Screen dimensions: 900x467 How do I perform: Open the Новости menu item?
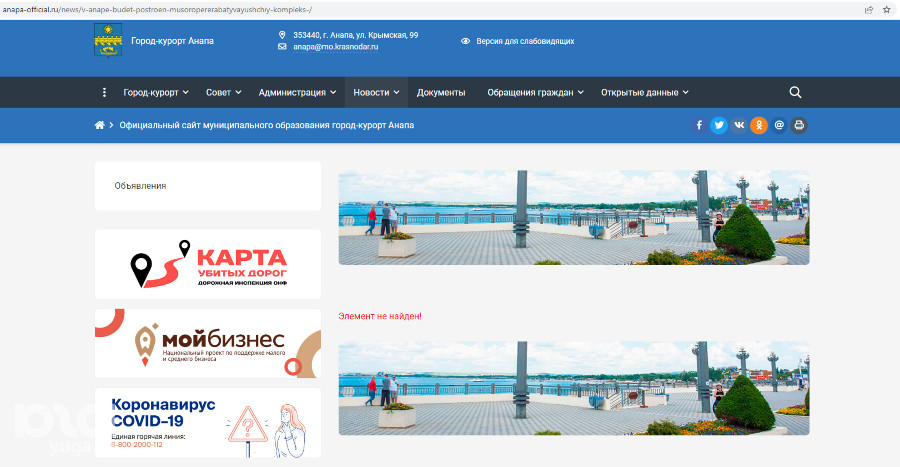(x=376, y=92)
